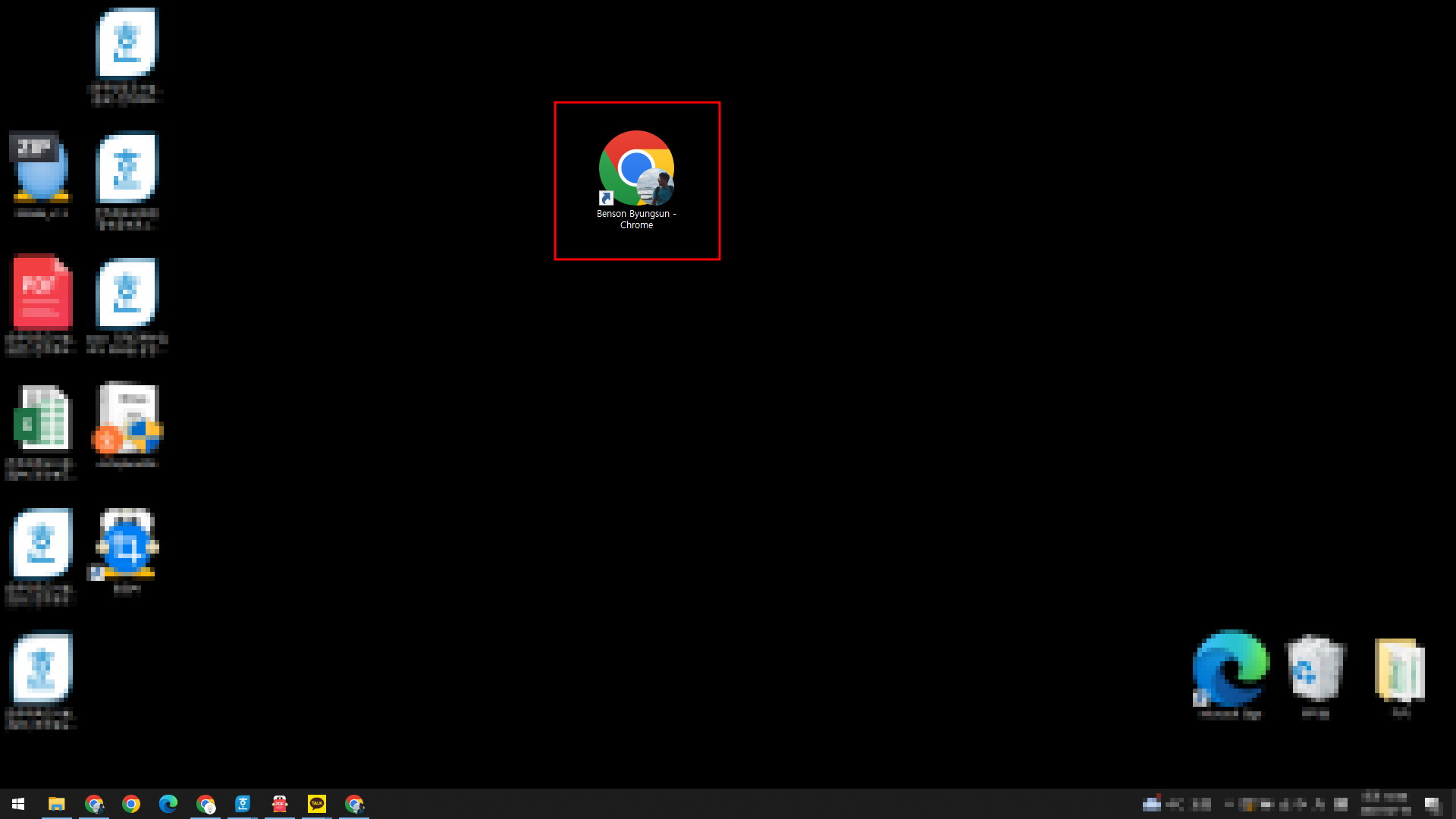
Task: Select the folder icon at desktop bottom-right
Action: coord(1401,670)
